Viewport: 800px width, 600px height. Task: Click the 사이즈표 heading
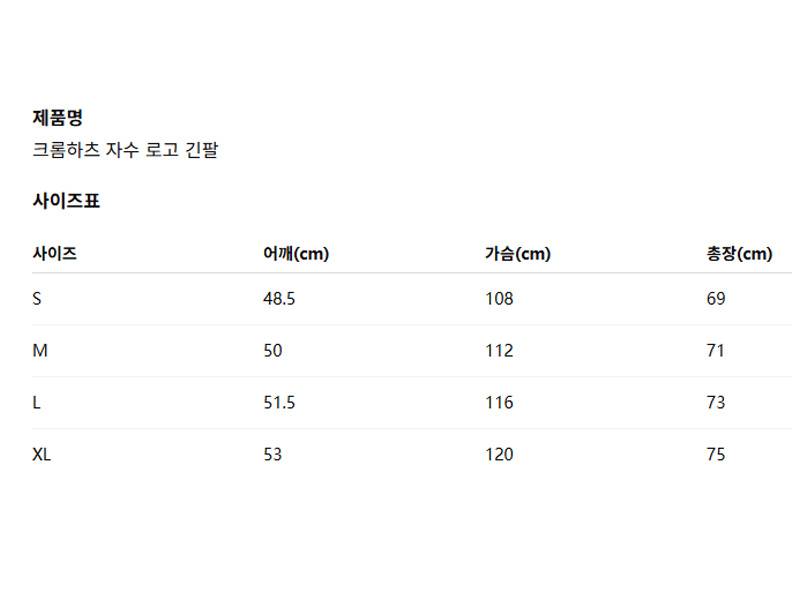66,201
